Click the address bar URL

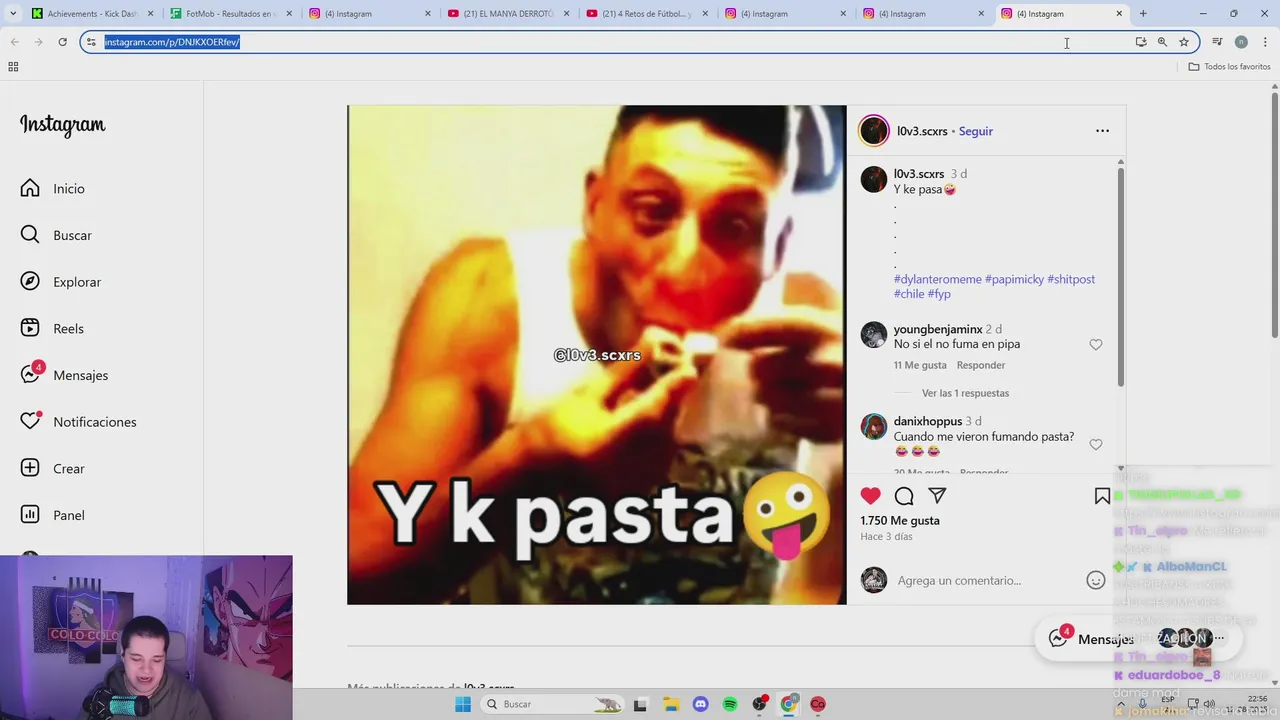tap(172, 42)
